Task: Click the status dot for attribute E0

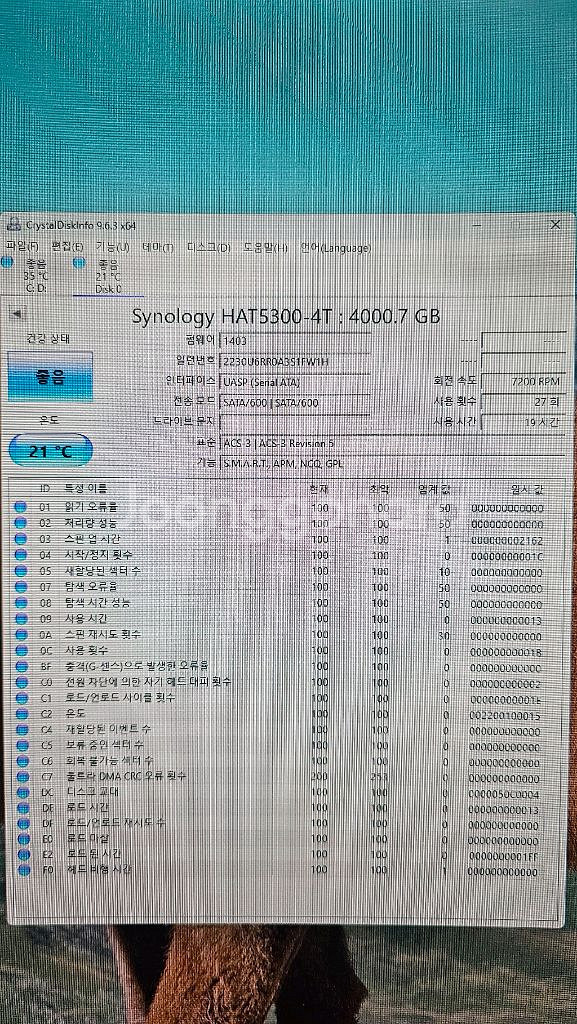Action: 24,839
